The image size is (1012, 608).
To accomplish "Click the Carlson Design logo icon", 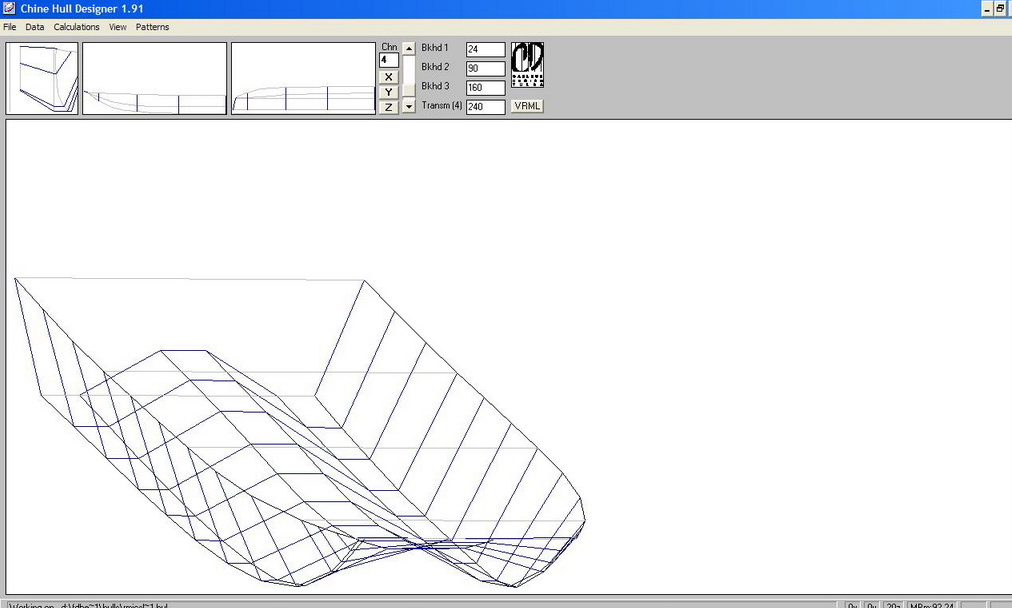I will pyautogui.click(x=527, y=66).
